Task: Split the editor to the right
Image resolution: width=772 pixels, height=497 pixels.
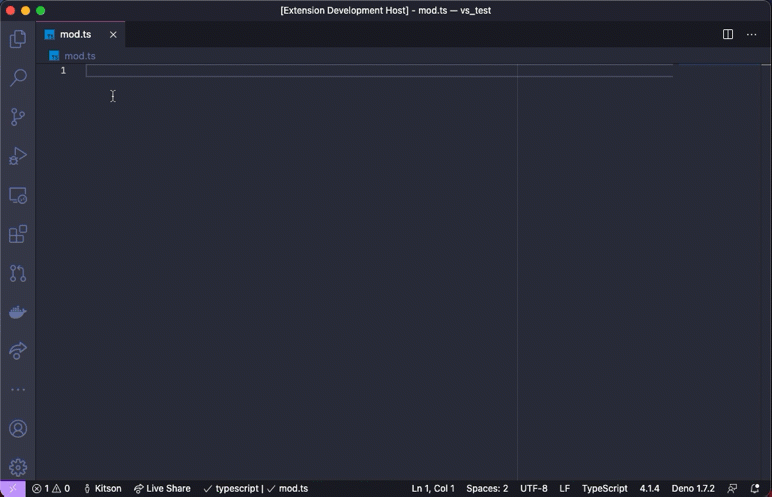Action: [728, 34]
